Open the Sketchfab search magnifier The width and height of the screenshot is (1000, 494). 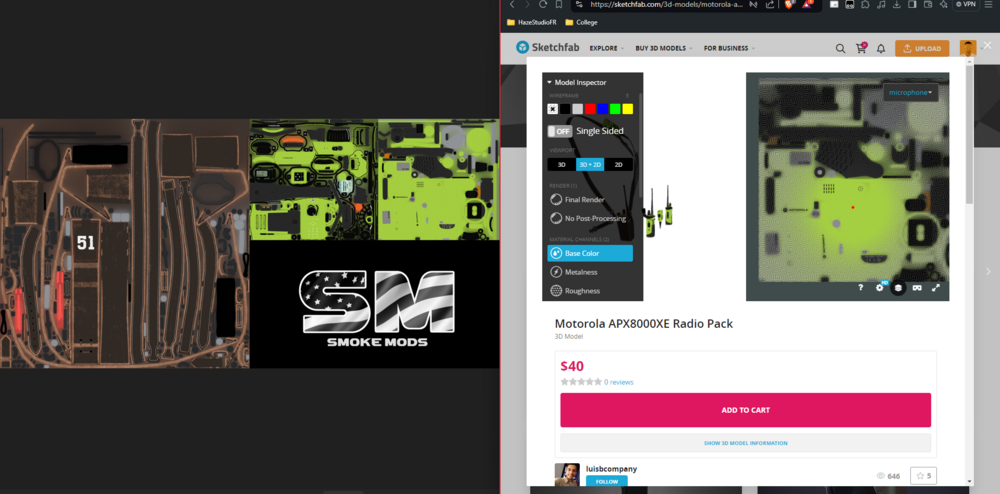[x=841, y=48]
